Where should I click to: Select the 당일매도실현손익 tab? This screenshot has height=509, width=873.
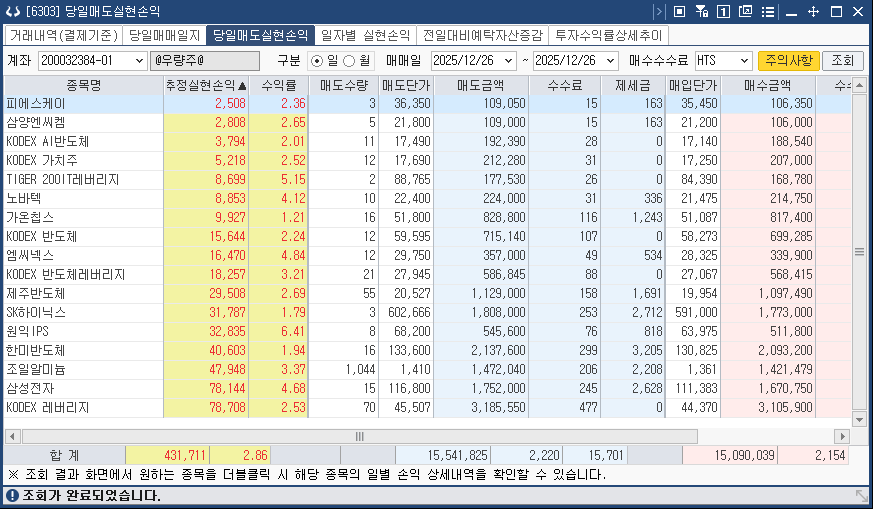click(260, 35)
